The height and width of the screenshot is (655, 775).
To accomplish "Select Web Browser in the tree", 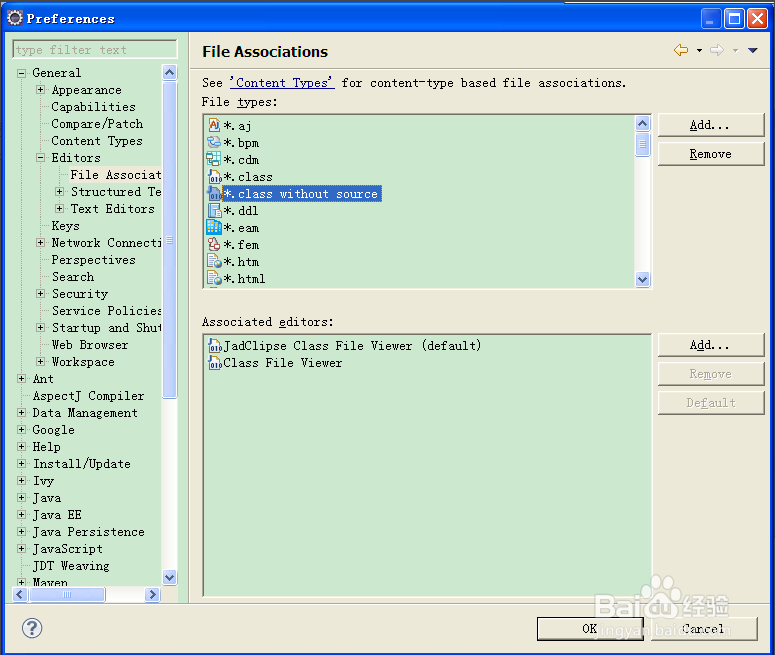I will (90, 345).
